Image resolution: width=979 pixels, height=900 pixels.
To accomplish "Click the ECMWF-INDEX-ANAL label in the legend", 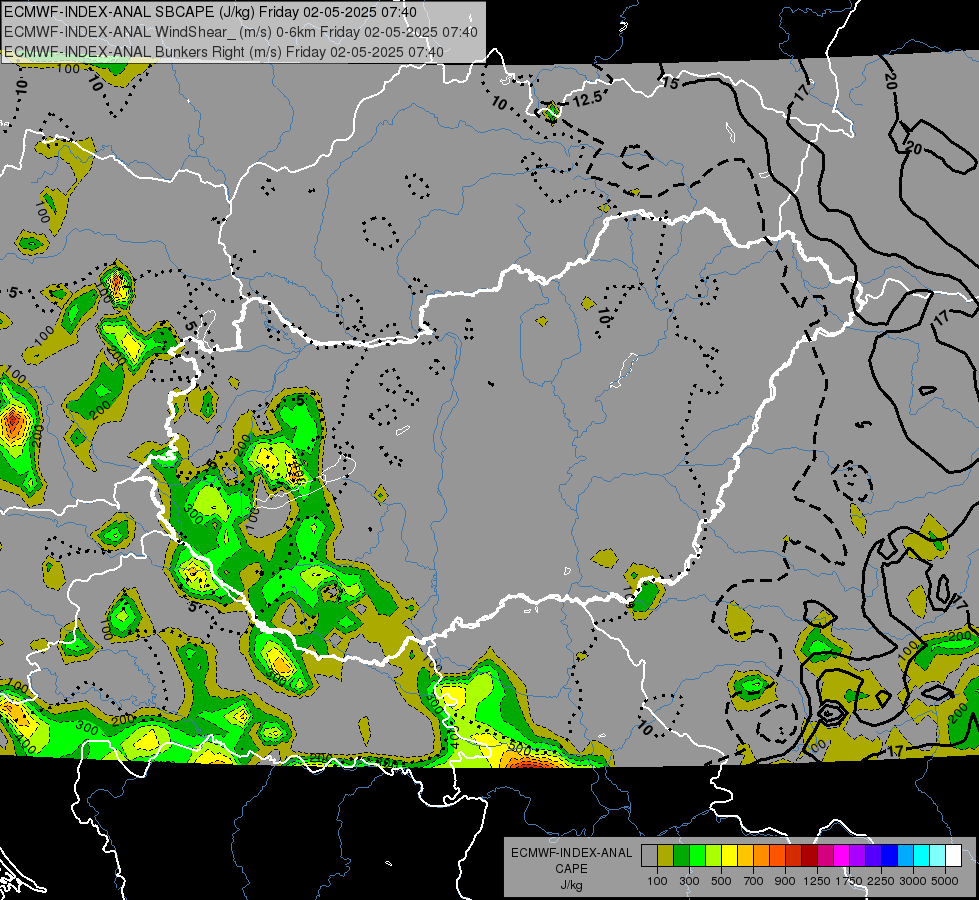I will pyautogui.click(x=572, y=853).
